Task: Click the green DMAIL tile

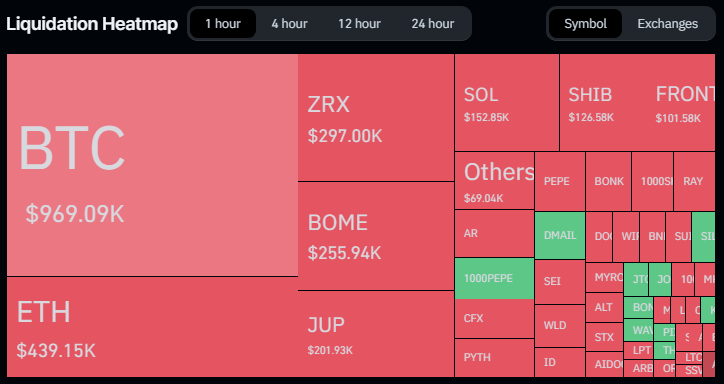Action: coord(560,235)
